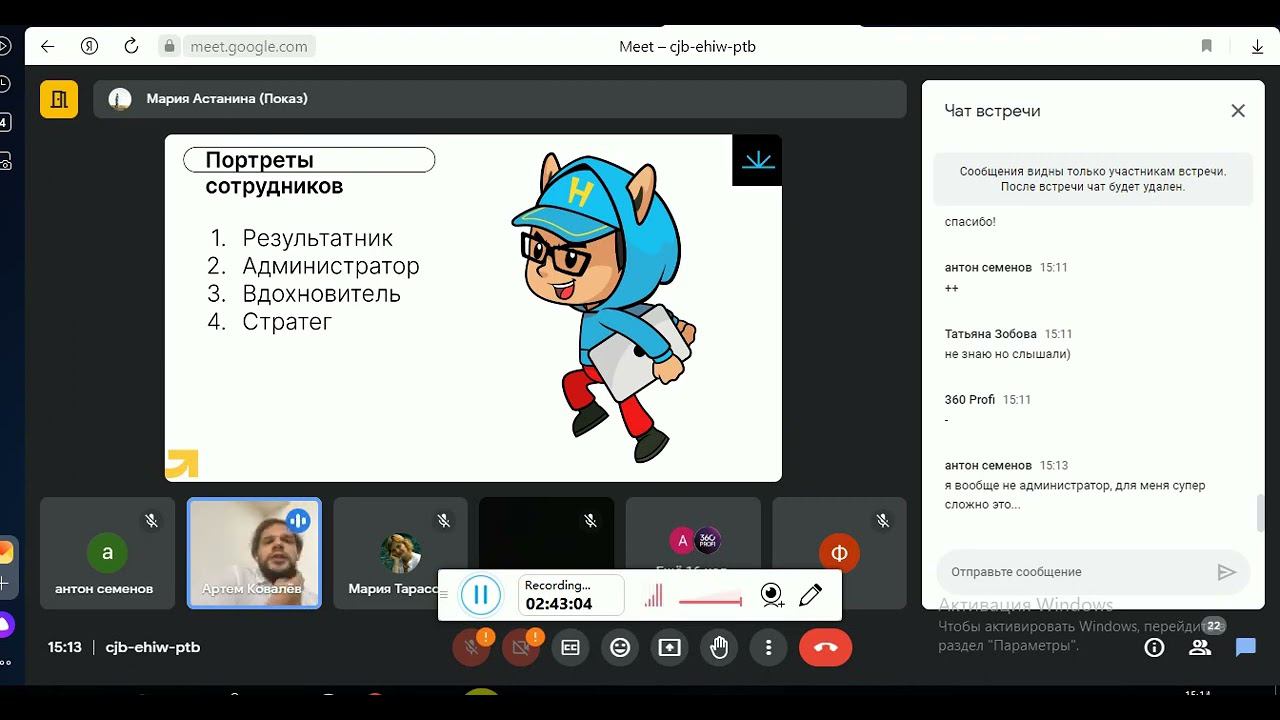
Task: Click the Чат встречи panel title
Action: 992,111
